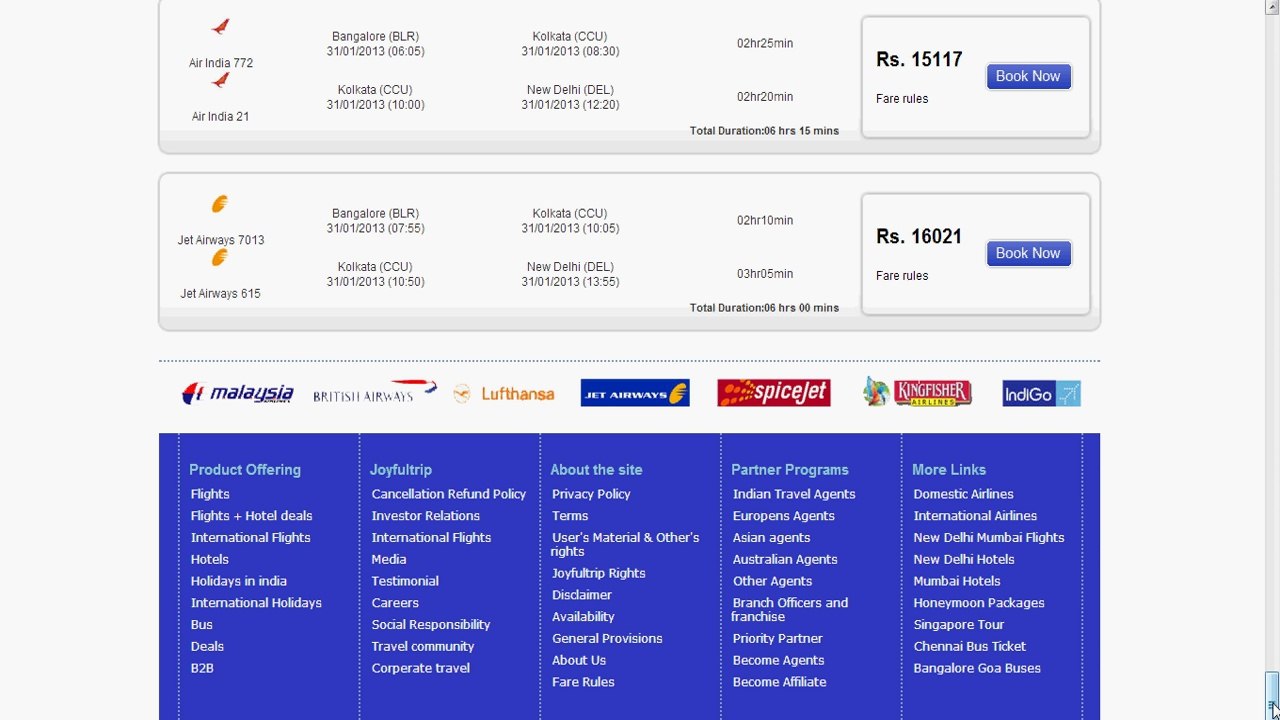Open Become Agents link
This screenshot has height=720, width=1280.
point(778,661)
